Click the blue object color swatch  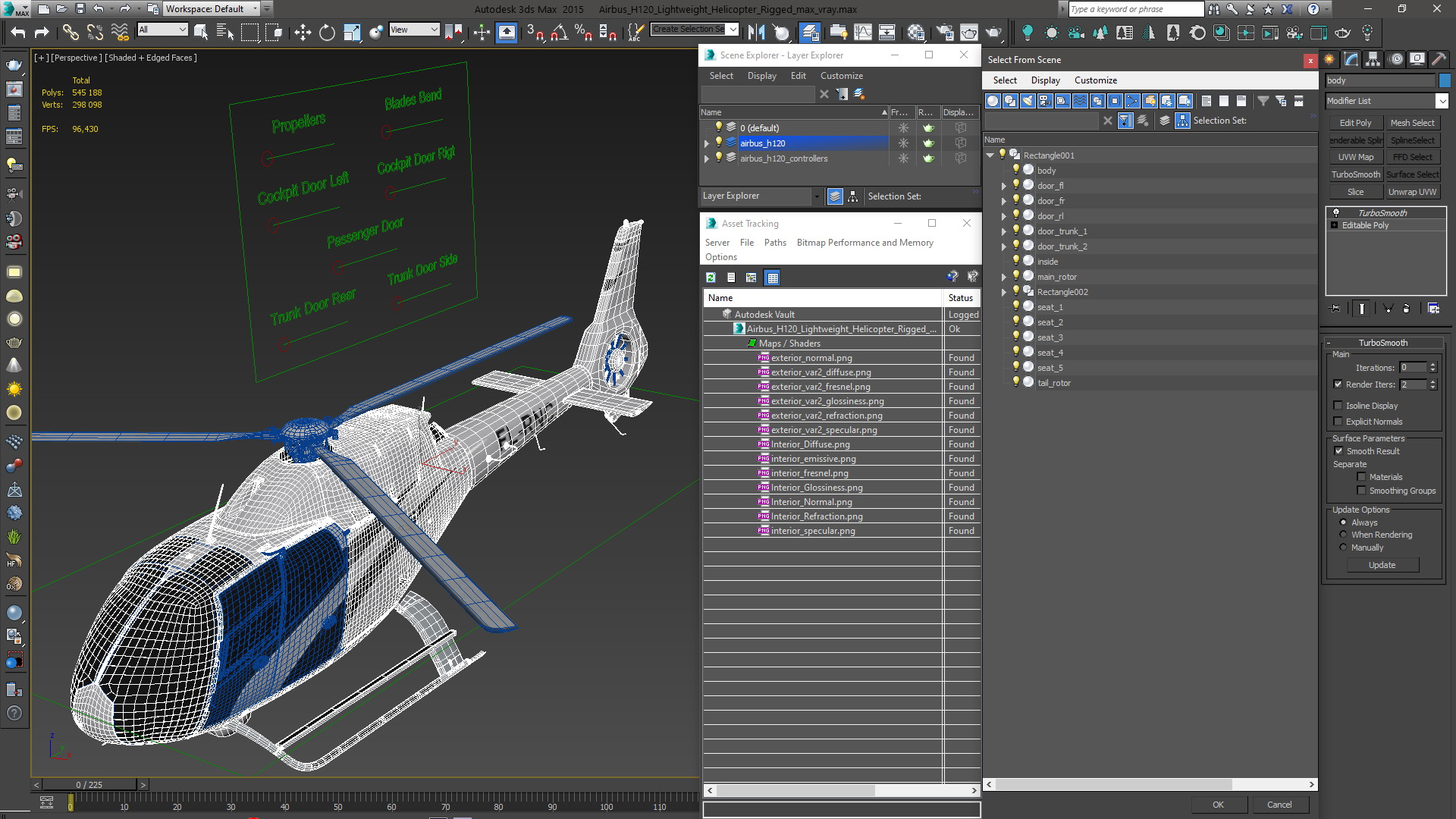pyautogui.click(x=1445, y=80)
